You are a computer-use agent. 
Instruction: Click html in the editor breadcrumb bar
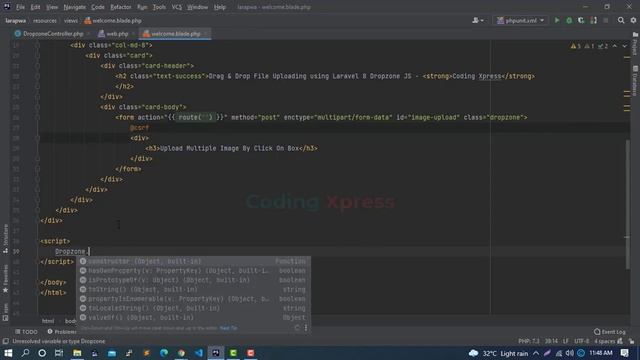click(x=48, y=321)
